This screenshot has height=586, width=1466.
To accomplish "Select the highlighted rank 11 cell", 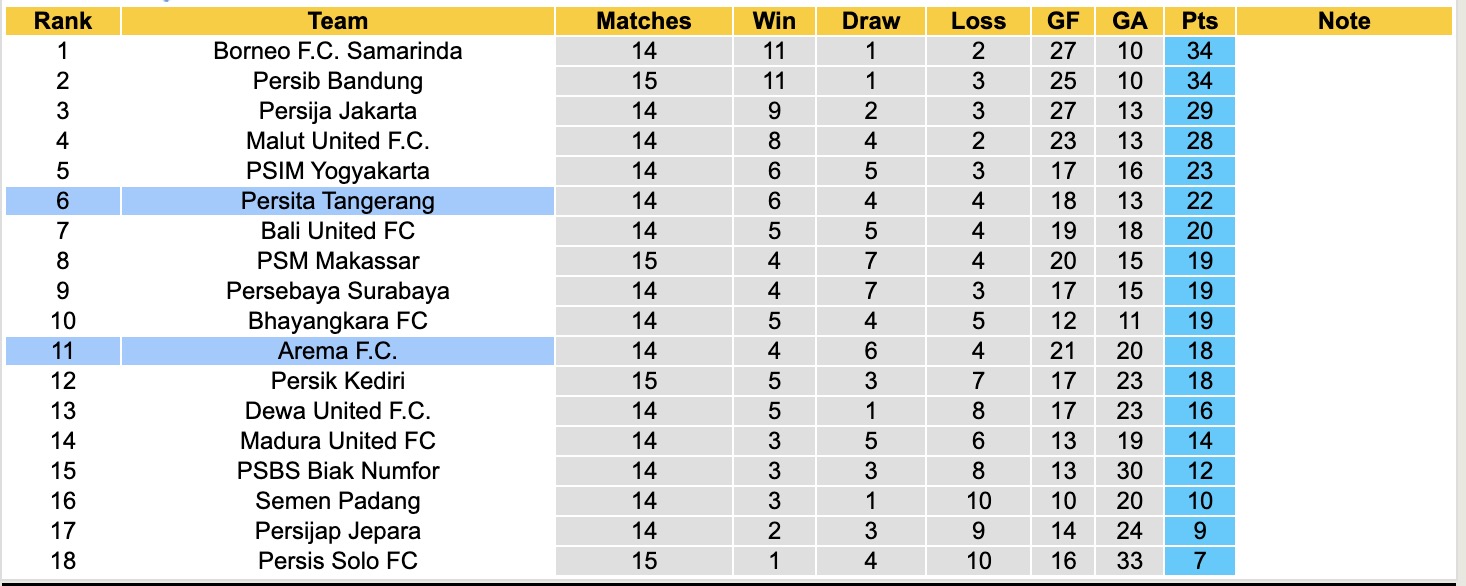I will [x=62, y=351].
